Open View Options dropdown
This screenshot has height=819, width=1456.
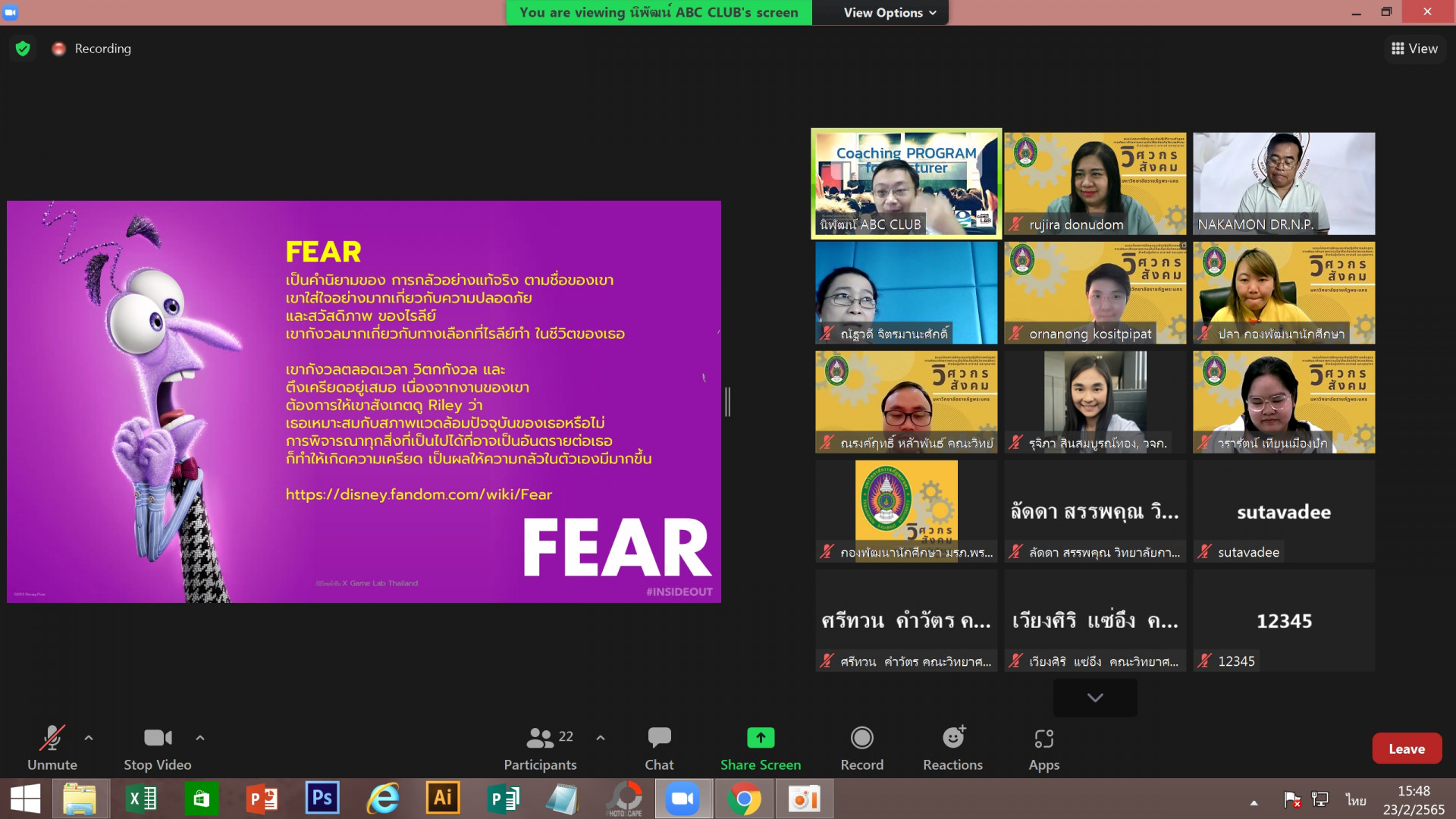pyautogui.click(x=890, y=12)
